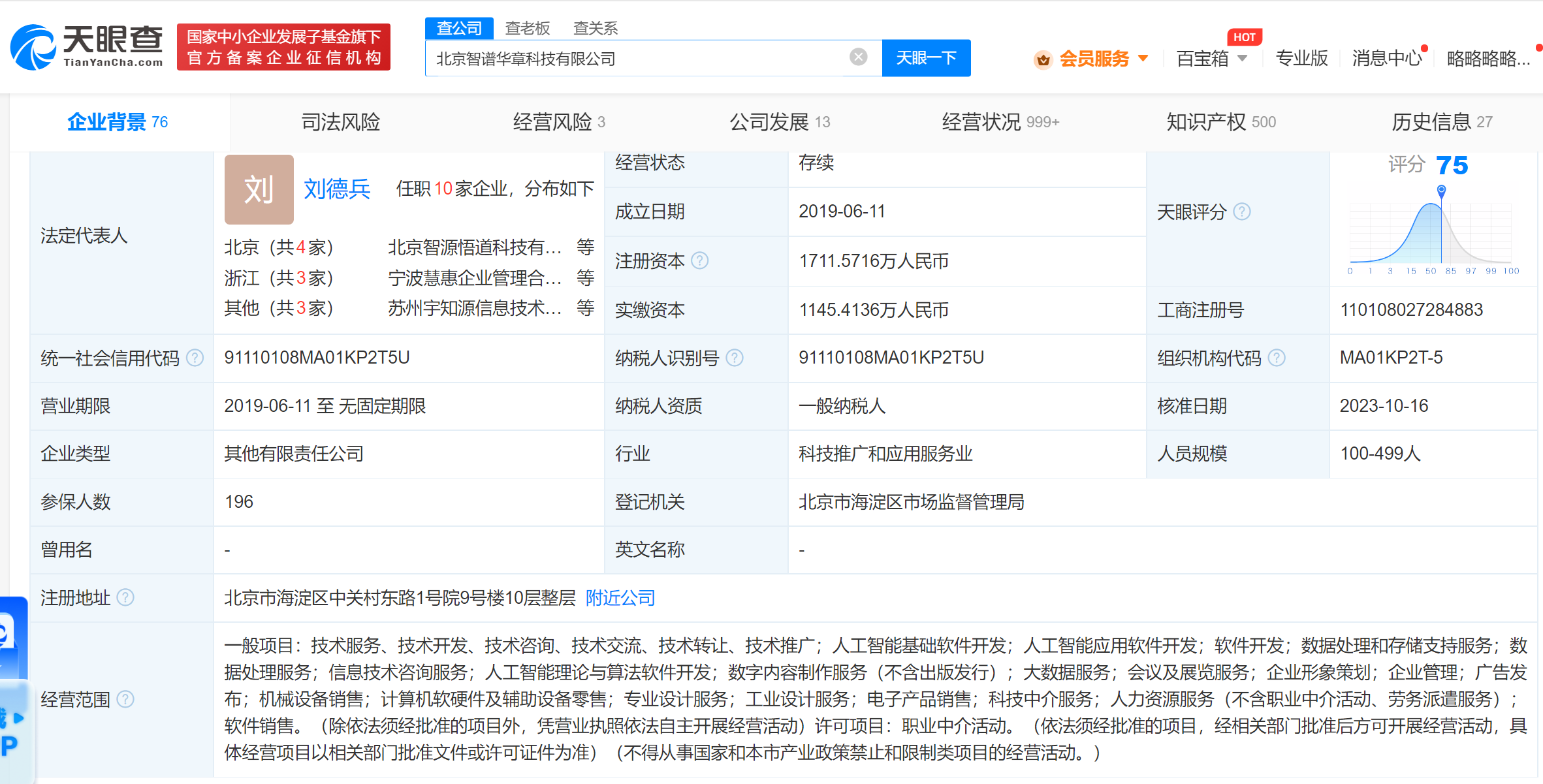
Task: Click 北京（共4家） region entry
Action: [x=279, y=247]
